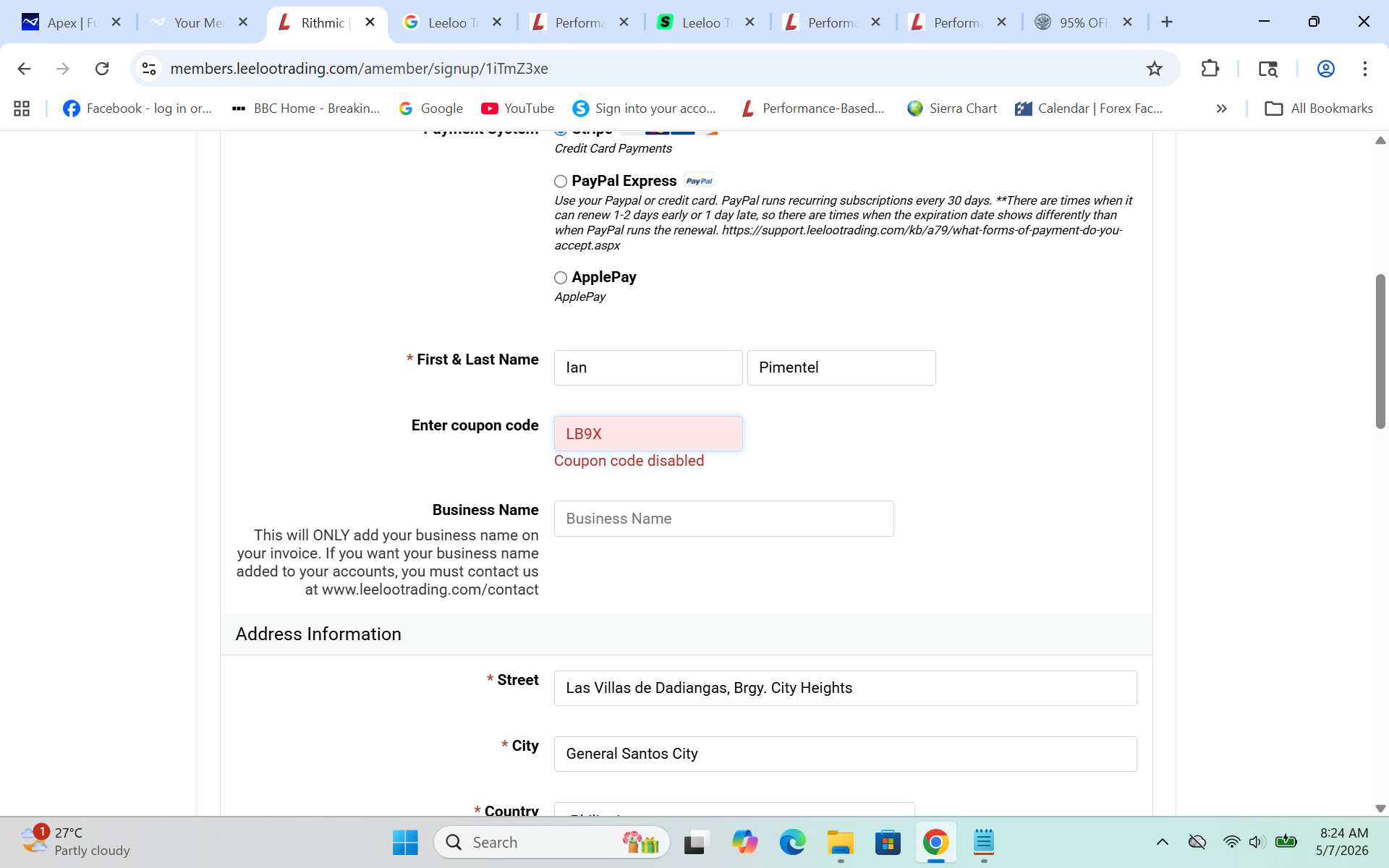Switch to the Apex browser tab

[61, 22]
